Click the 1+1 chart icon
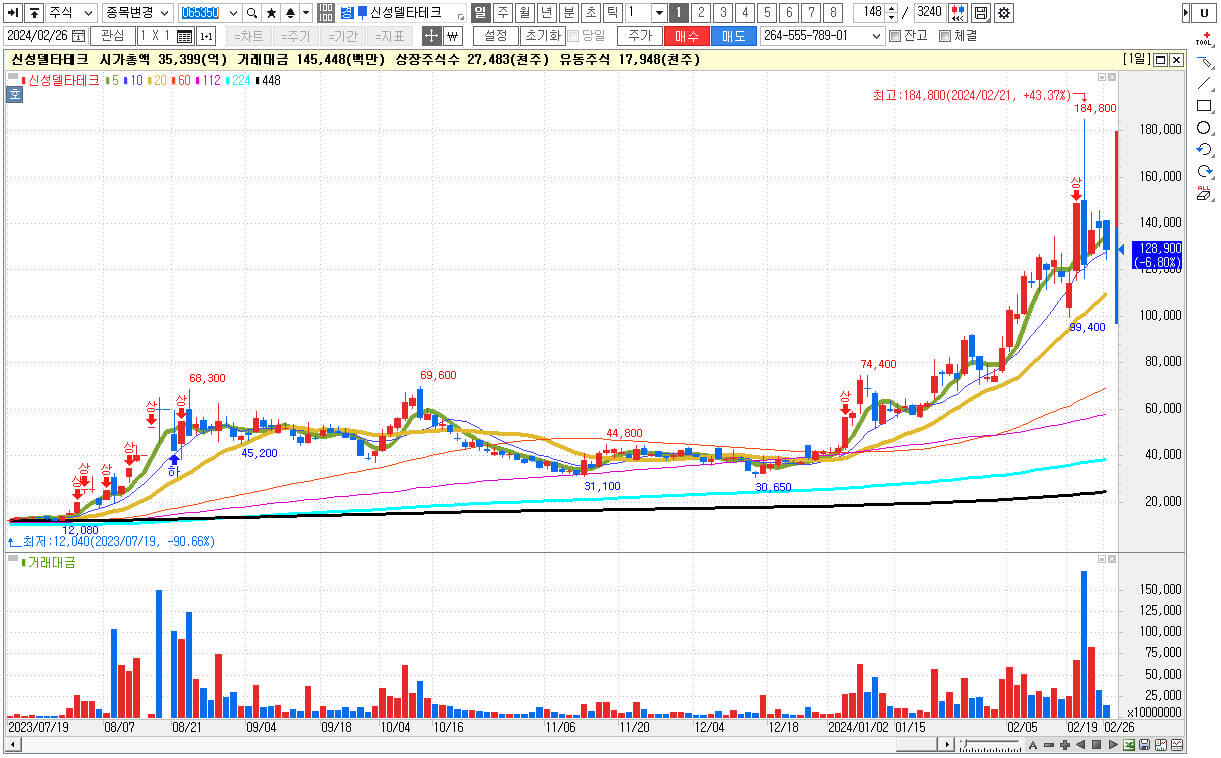1221x758 pixels. (206, 36)
